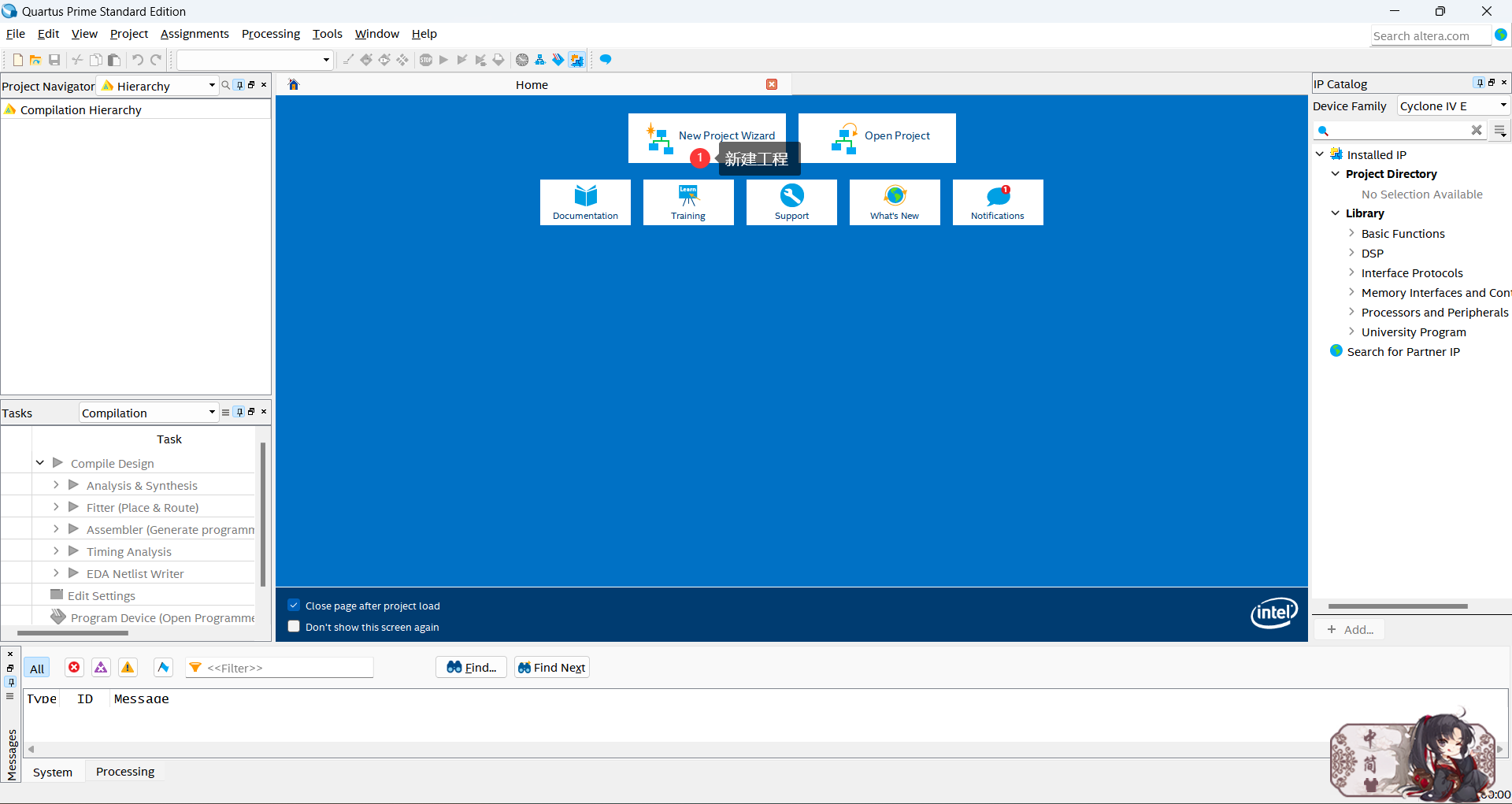
Task: Toggle the critical warning messages filter
Action: (101, 668)
